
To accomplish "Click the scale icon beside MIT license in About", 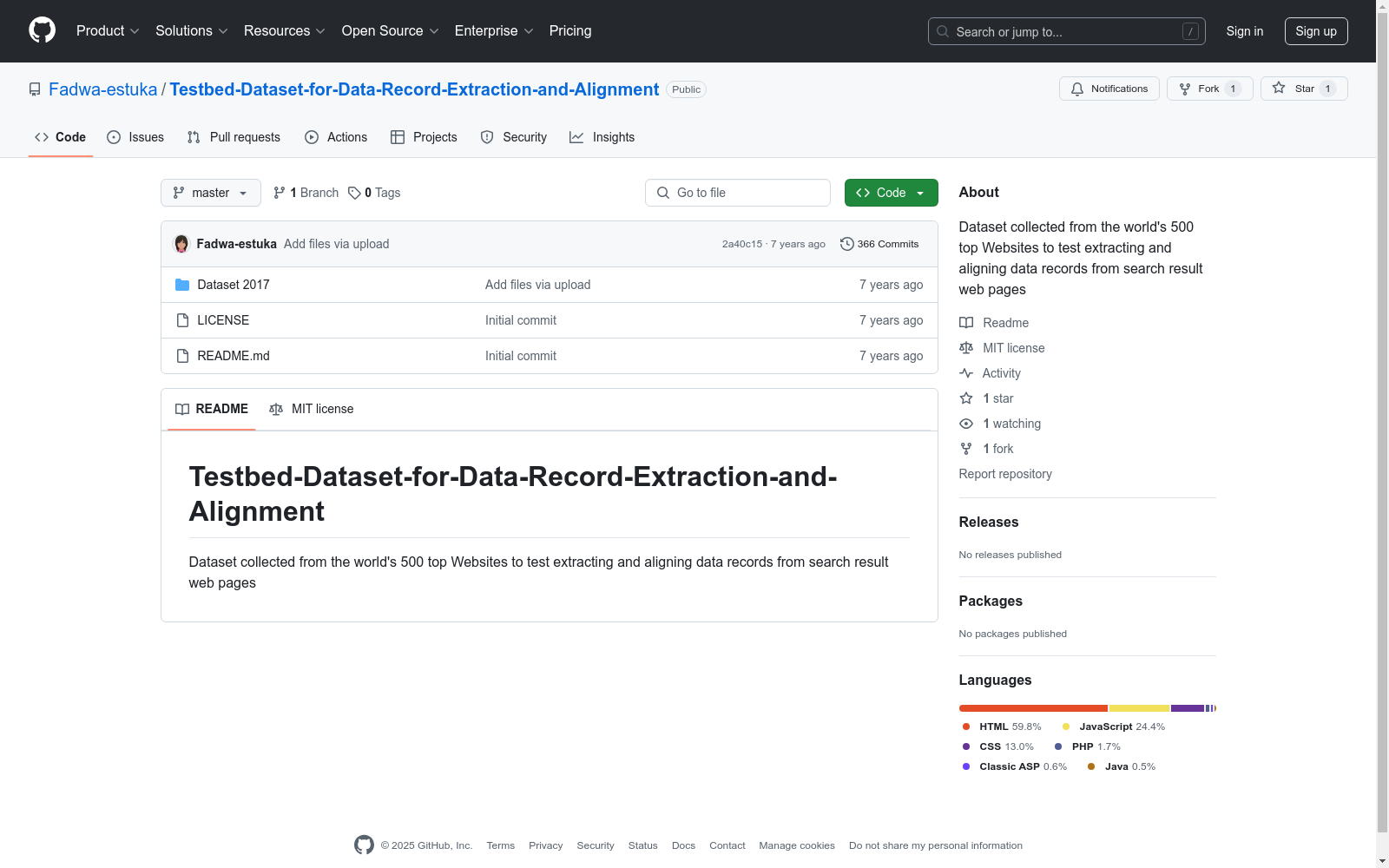I will [x=966, y=348].
